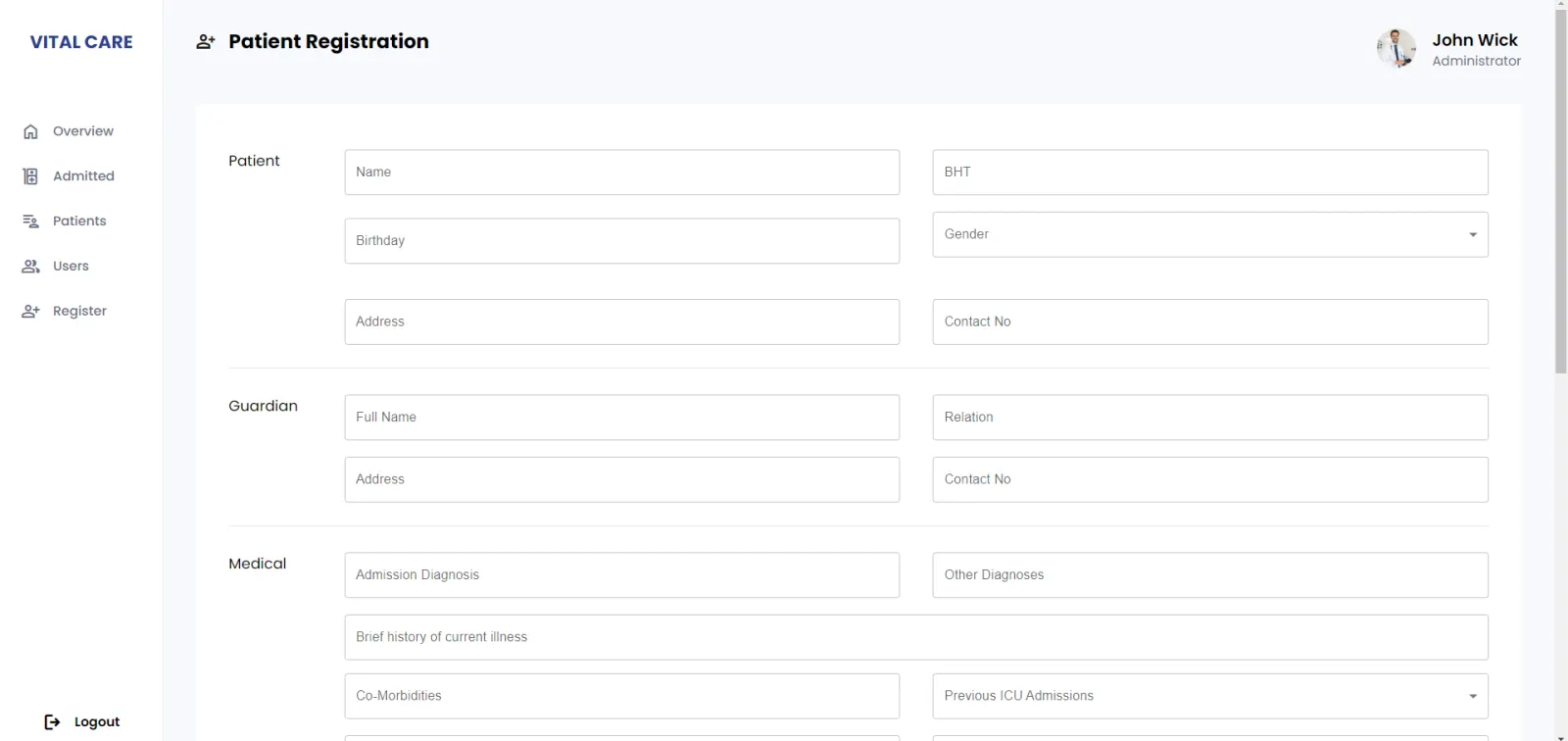Focus the patient Name field
Image resolution: width=1568 pixels, height=741 pixels.
pyautogui.click(x=622, y=173)
